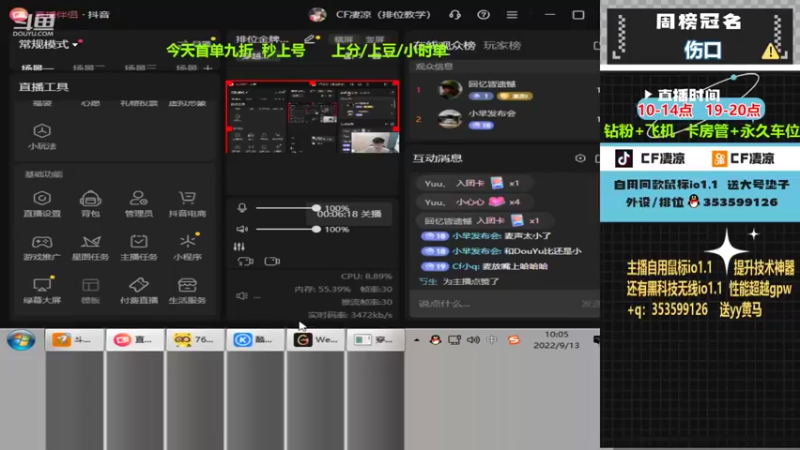Open 绿幕大屏 green screen tool
The width and height of the screenshot is (800, 450).
point(42,291)
